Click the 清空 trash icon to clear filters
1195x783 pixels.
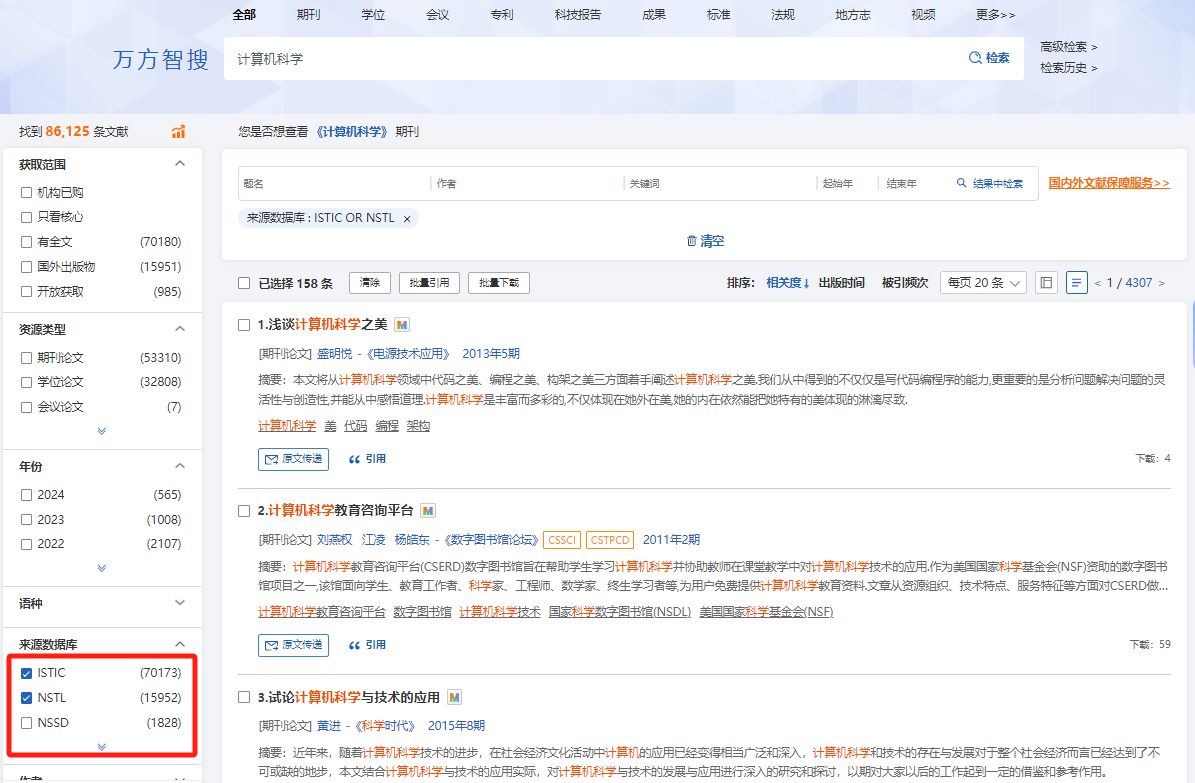(705, 241)
